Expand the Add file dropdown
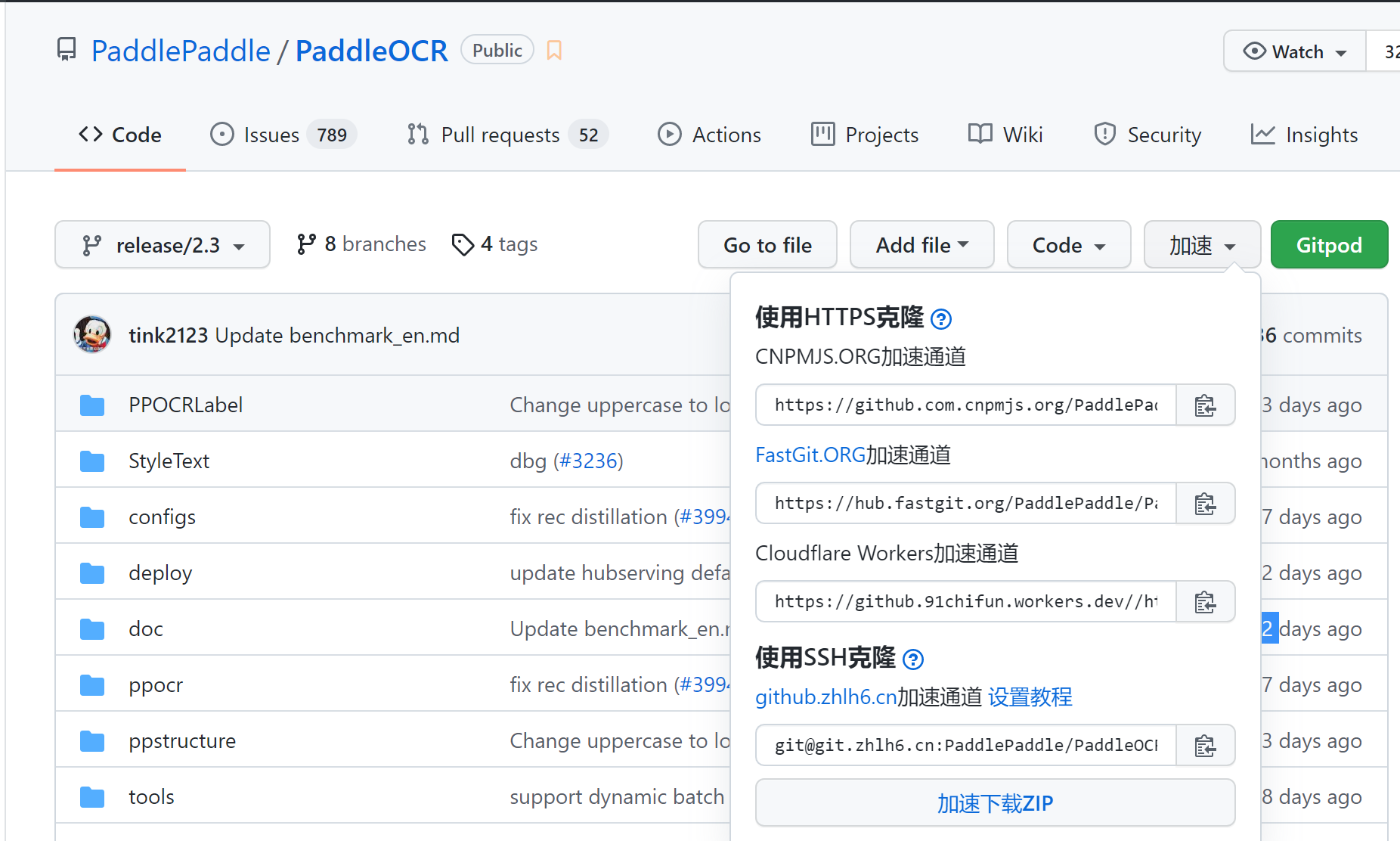Screen dimensions: 1400x841 [922, 244]
